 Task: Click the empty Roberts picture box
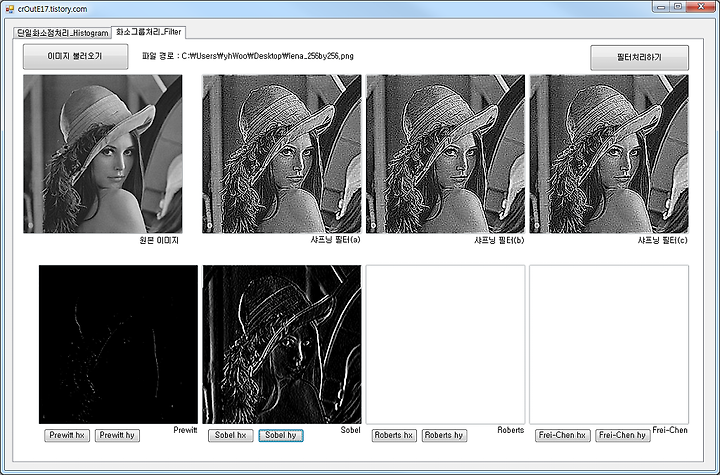pyautogui.click(x=445, y=345)
